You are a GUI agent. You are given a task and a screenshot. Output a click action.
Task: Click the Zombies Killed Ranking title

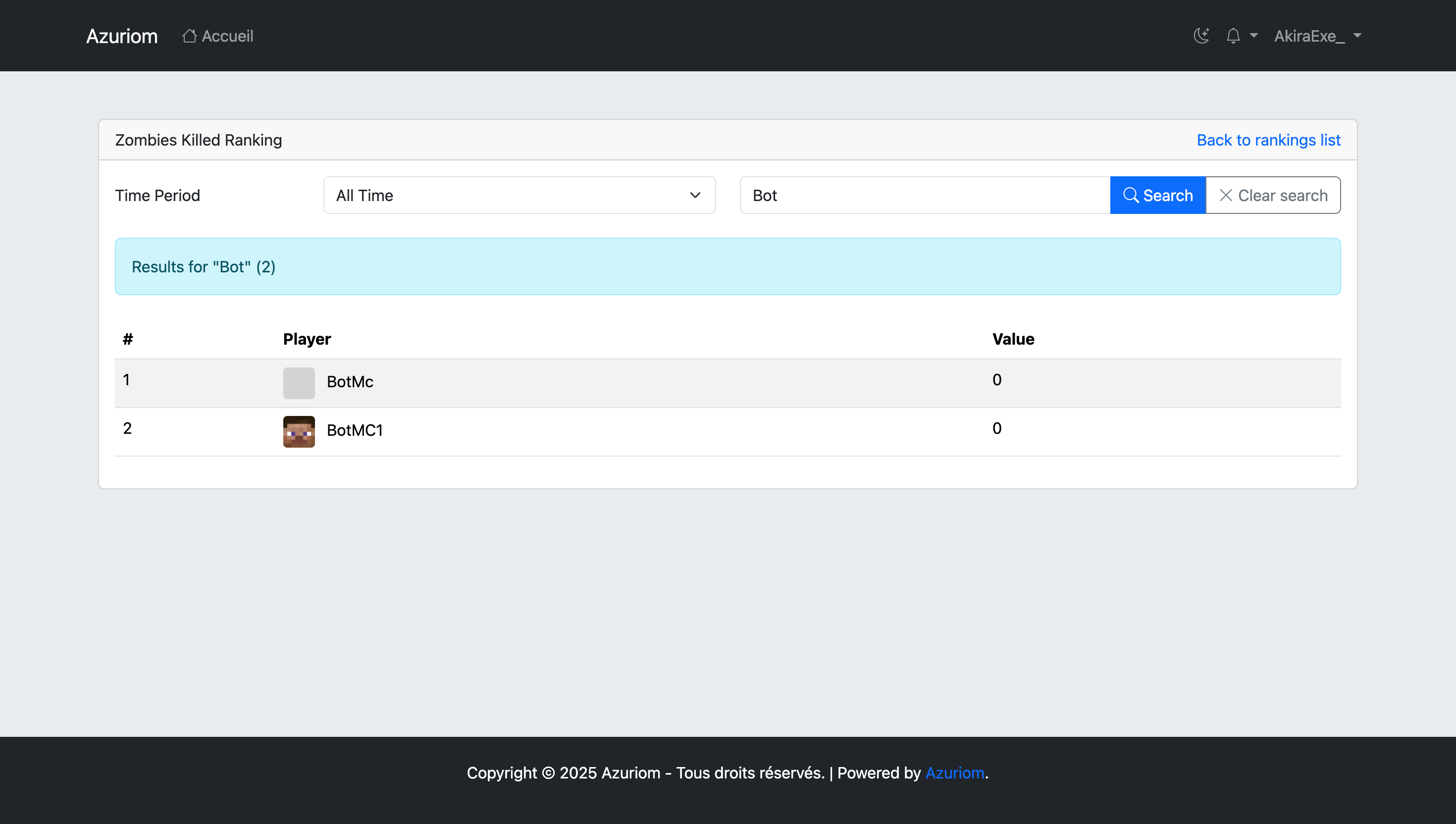199,140
